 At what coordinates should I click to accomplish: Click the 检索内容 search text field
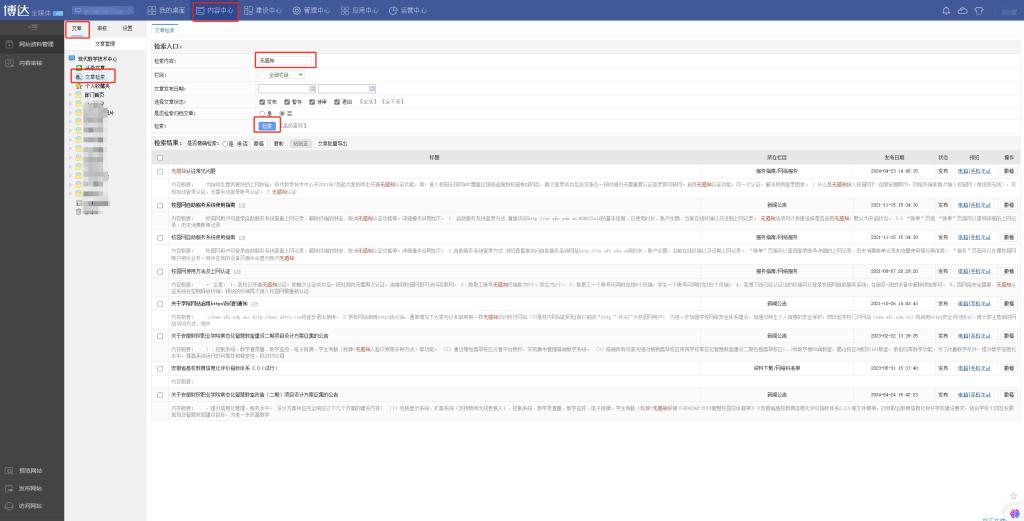click(286, 61)
